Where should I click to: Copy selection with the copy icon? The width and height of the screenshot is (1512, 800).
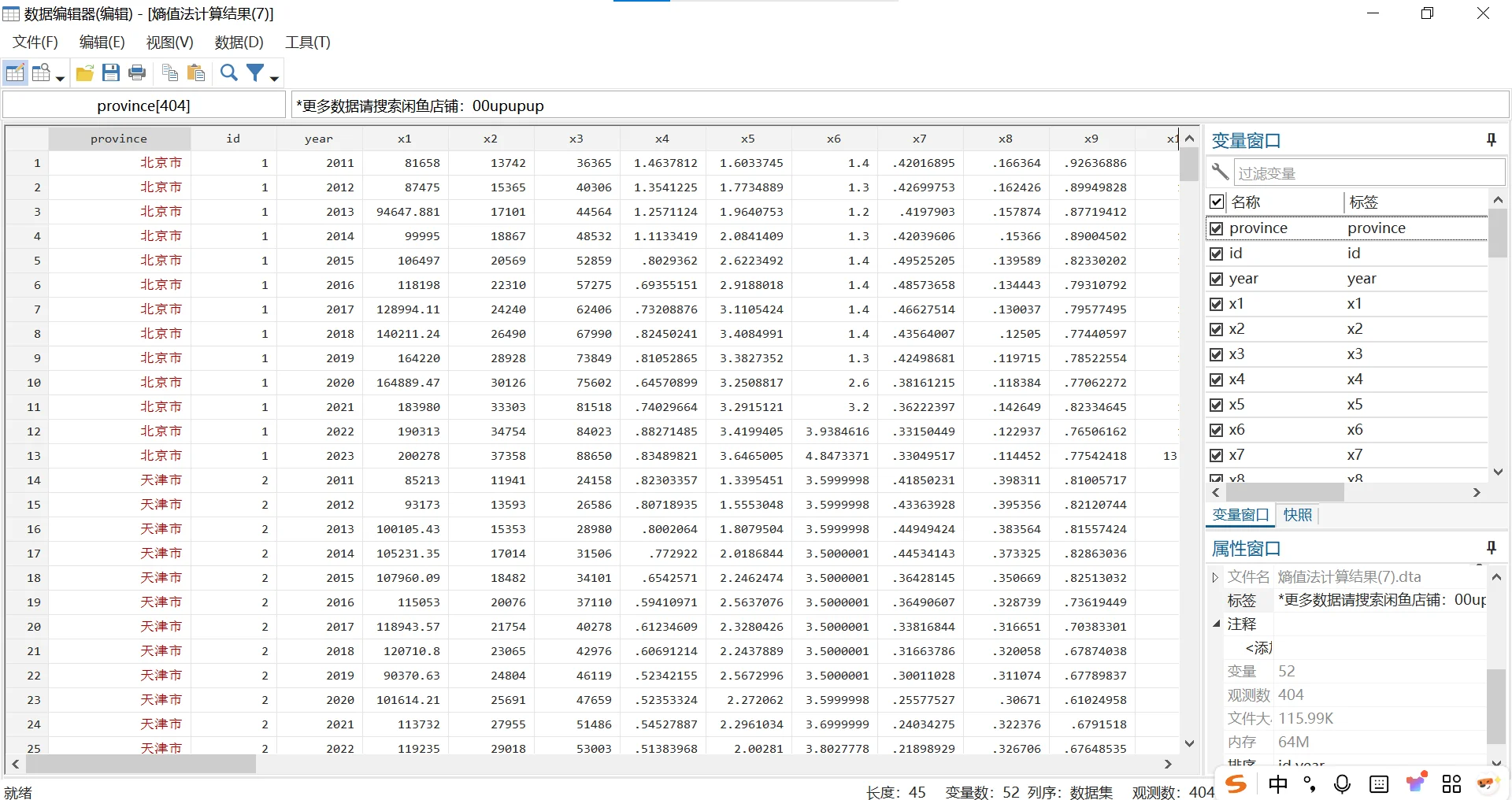pyautogui.click(x=169, y=72)
